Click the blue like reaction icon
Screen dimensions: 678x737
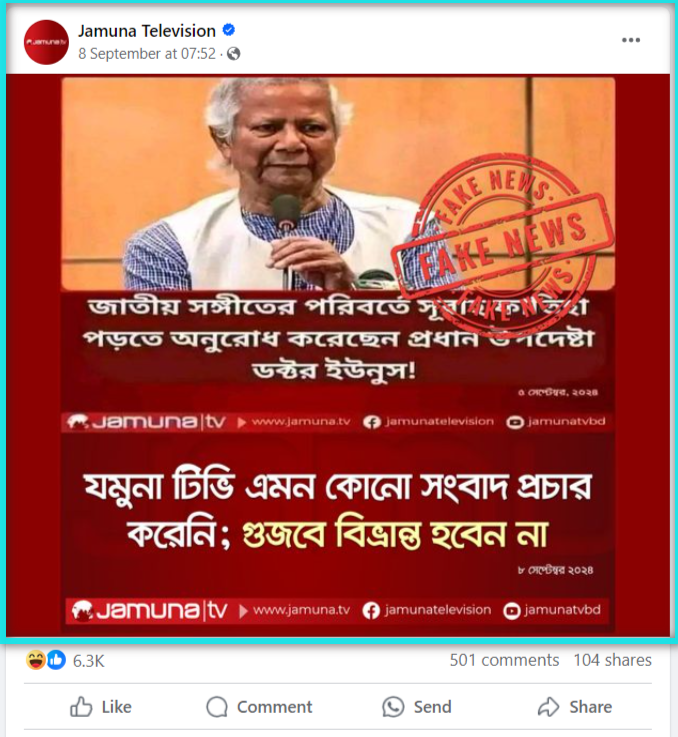click(x=56, y=660)
